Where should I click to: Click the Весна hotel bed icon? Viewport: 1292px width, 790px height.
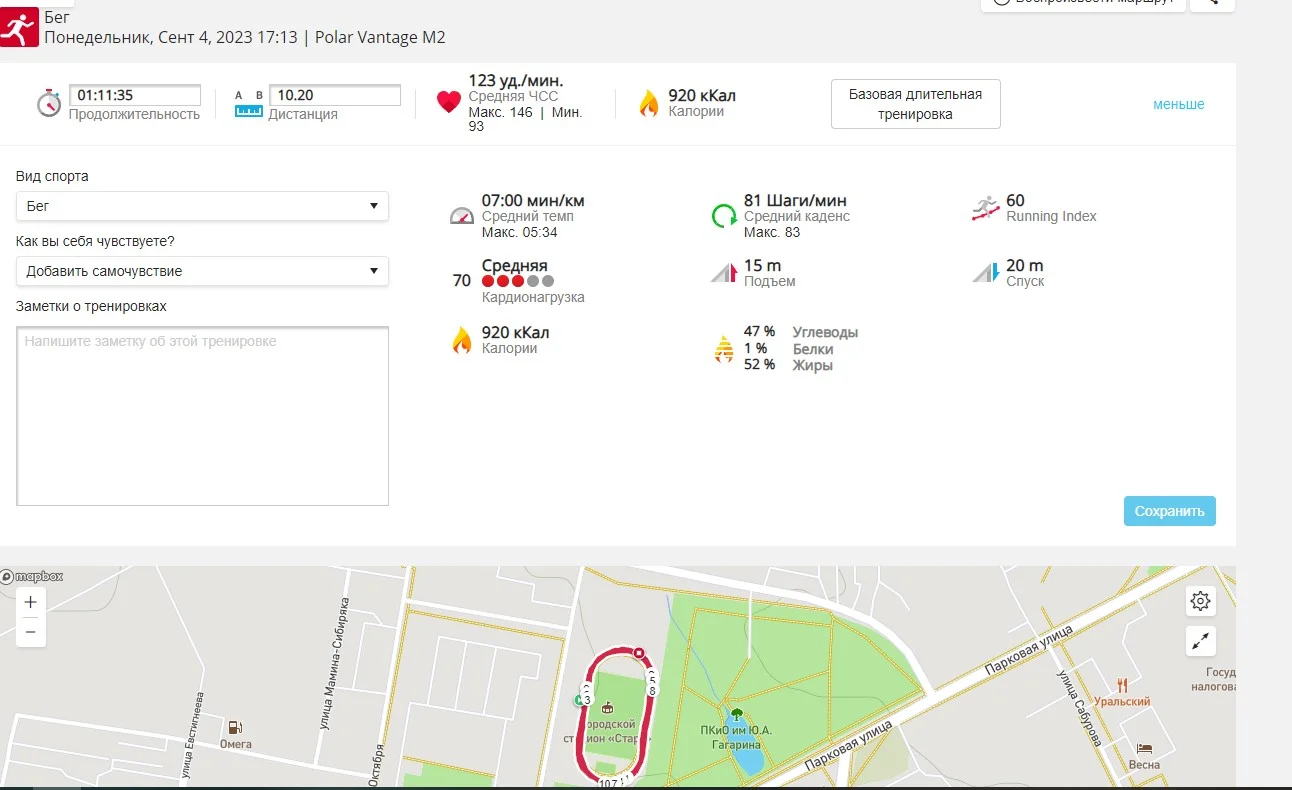tap(1145, 748)
